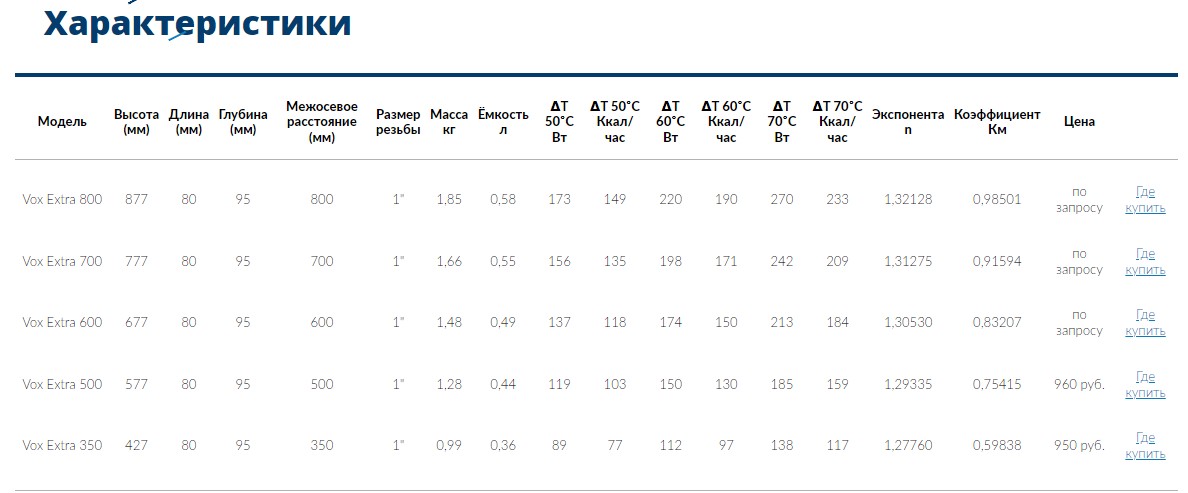Click the "Ёмкость л" column header
This screenshot has height=493, width=1188.
point(503,121)
